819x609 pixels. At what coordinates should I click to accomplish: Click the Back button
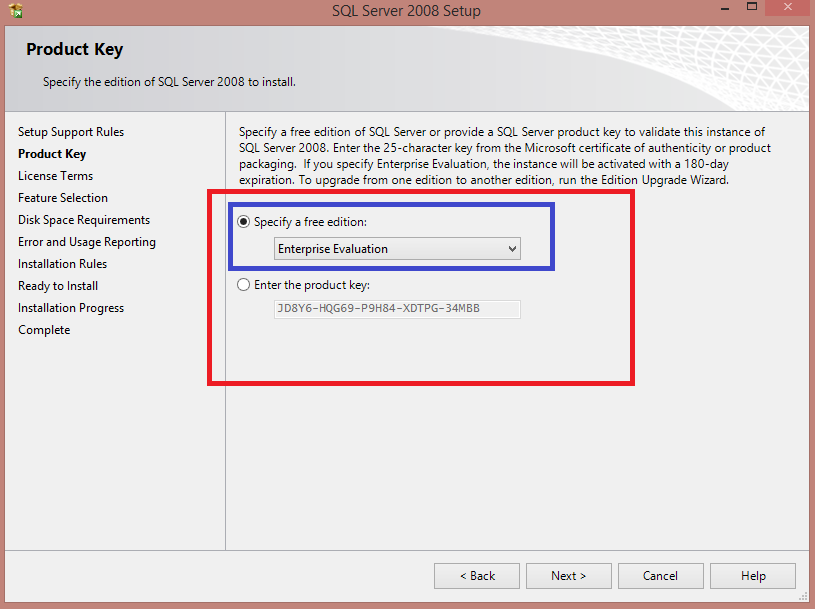(477, 576)
